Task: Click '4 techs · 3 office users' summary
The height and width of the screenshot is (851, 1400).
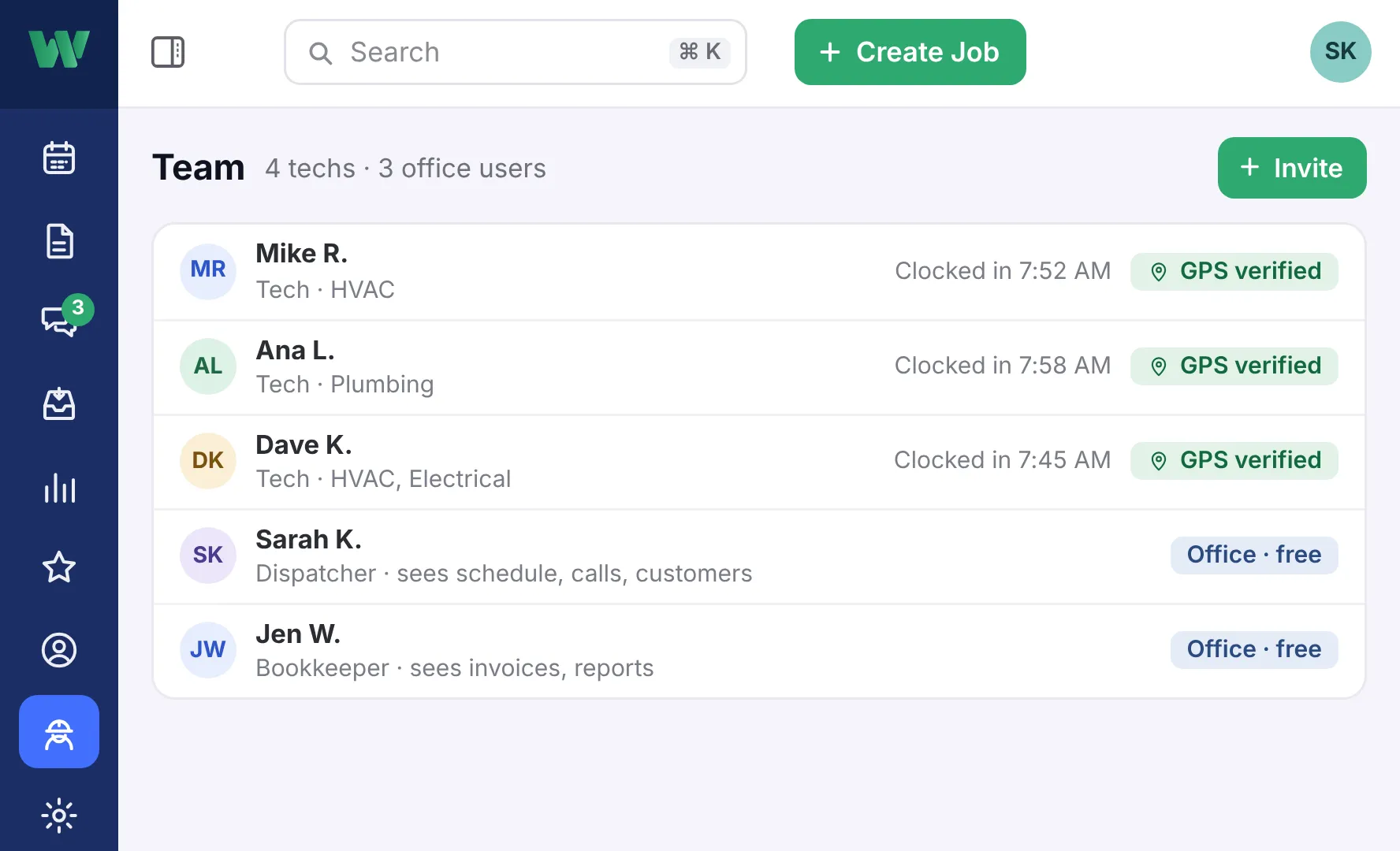Action: (x=405, y=169)
